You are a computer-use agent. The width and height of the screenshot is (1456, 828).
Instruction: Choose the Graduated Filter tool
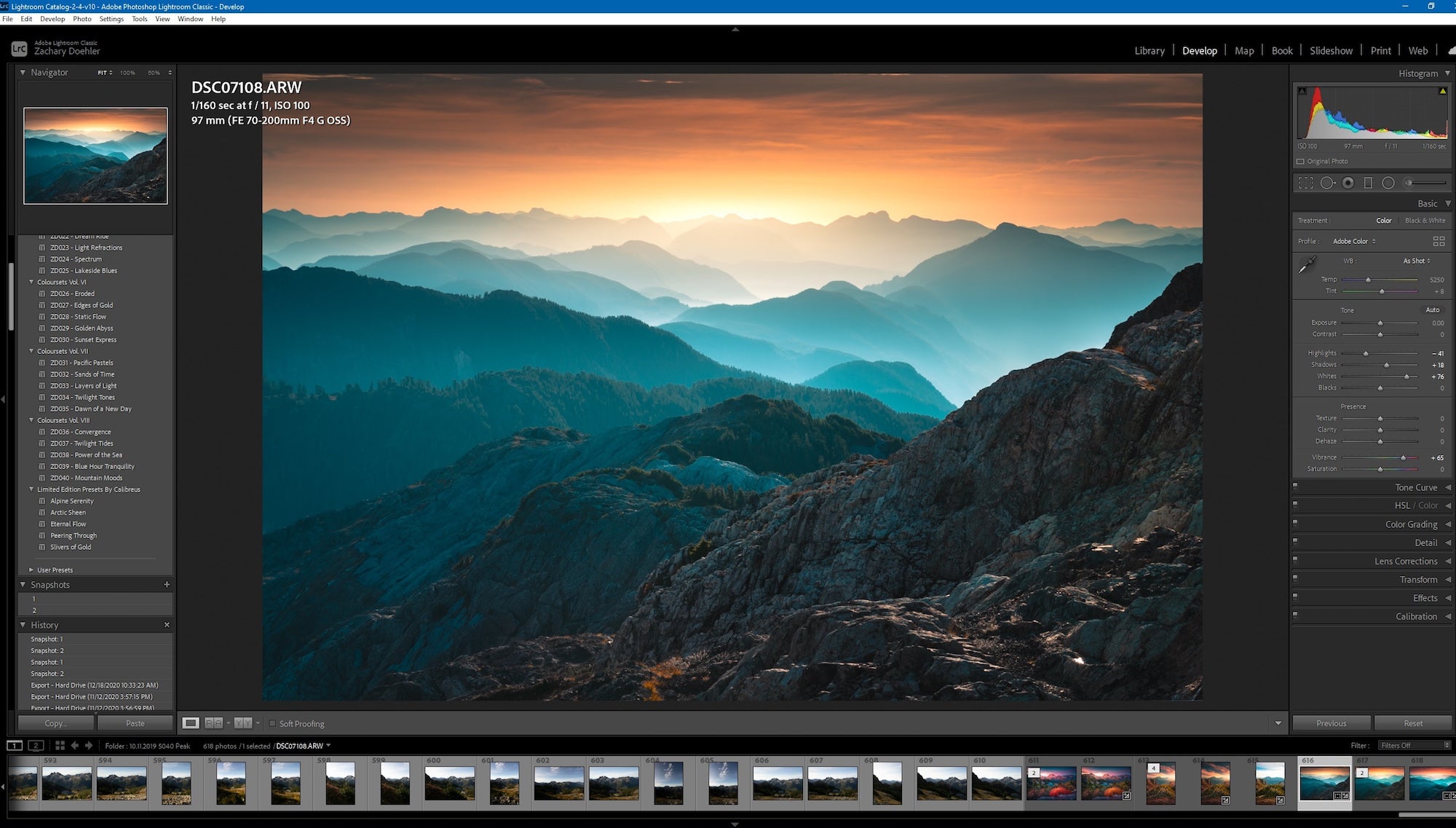pyautogui.click(x=1368, y=184)
